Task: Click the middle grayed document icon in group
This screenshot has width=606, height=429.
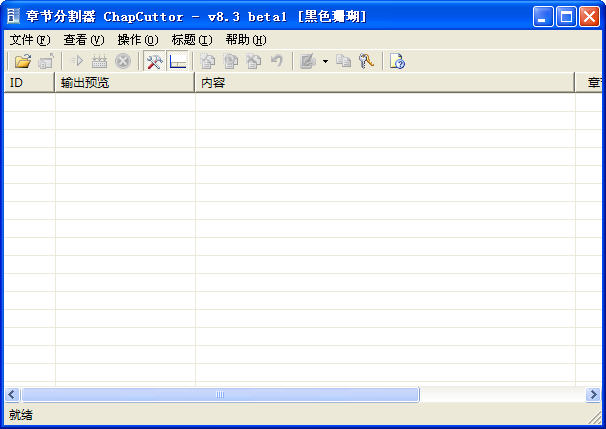Action: (231, 61)
